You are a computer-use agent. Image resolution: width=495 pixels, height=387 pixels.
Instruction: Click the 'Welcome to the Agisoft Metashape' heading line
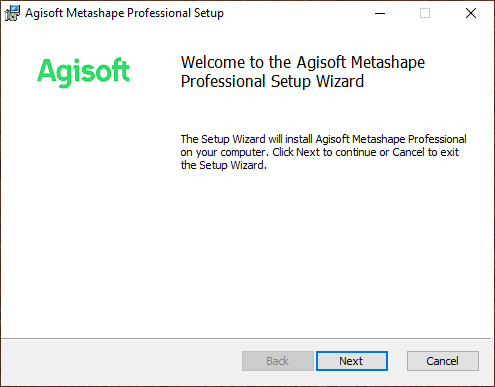point(303,62)
